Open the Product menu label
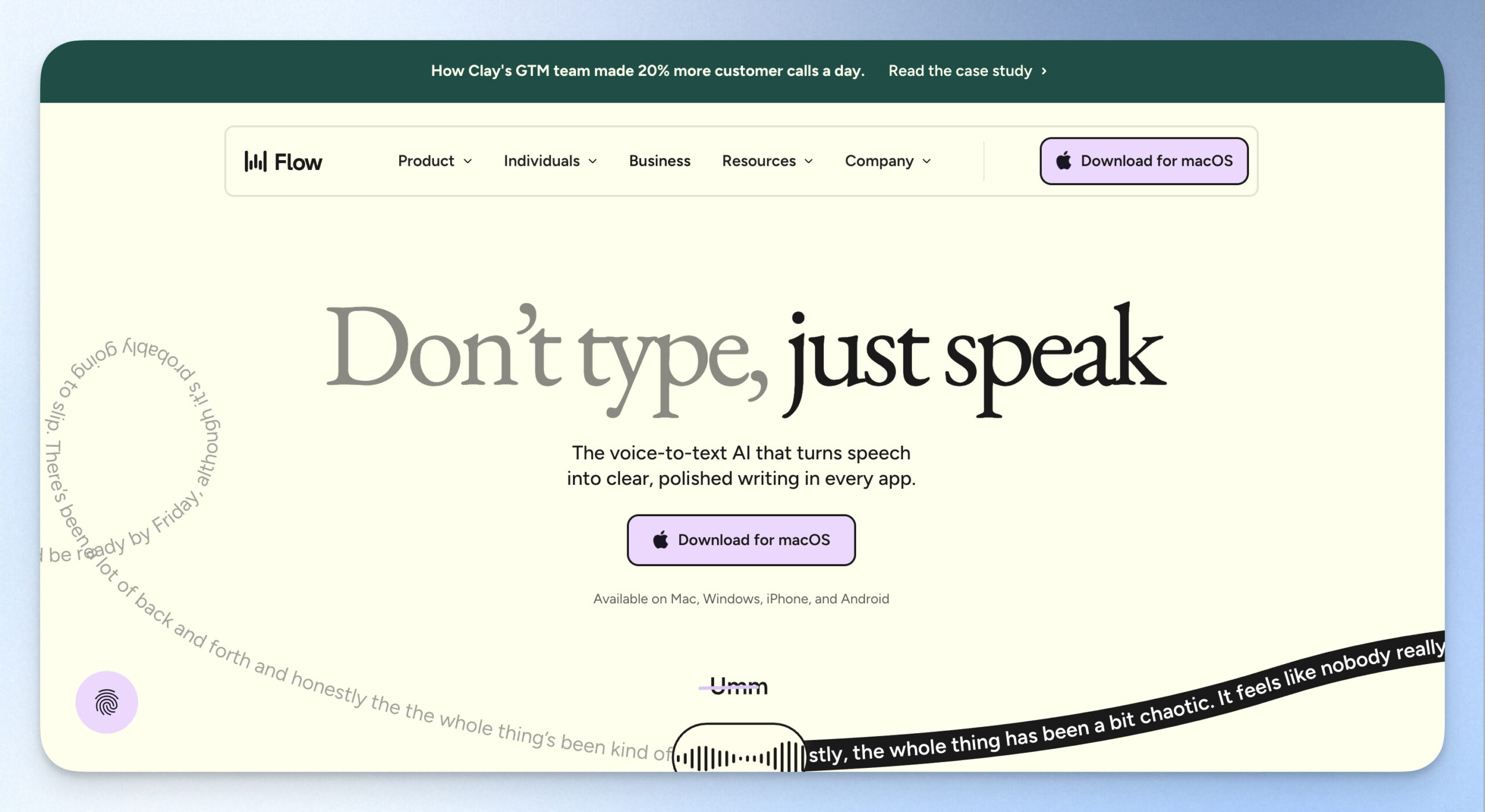The image size is (1485, 812). click(426, 161)
